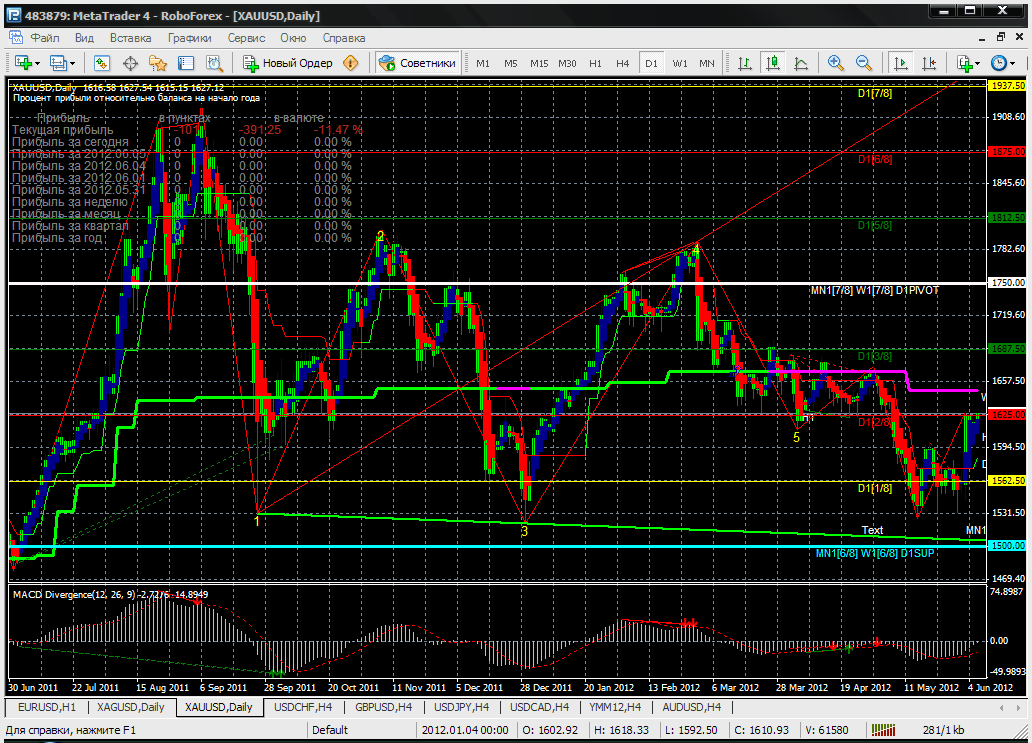Toggle the chart shift icon
The image size is (1032, 743).
(x=929, y=63)
